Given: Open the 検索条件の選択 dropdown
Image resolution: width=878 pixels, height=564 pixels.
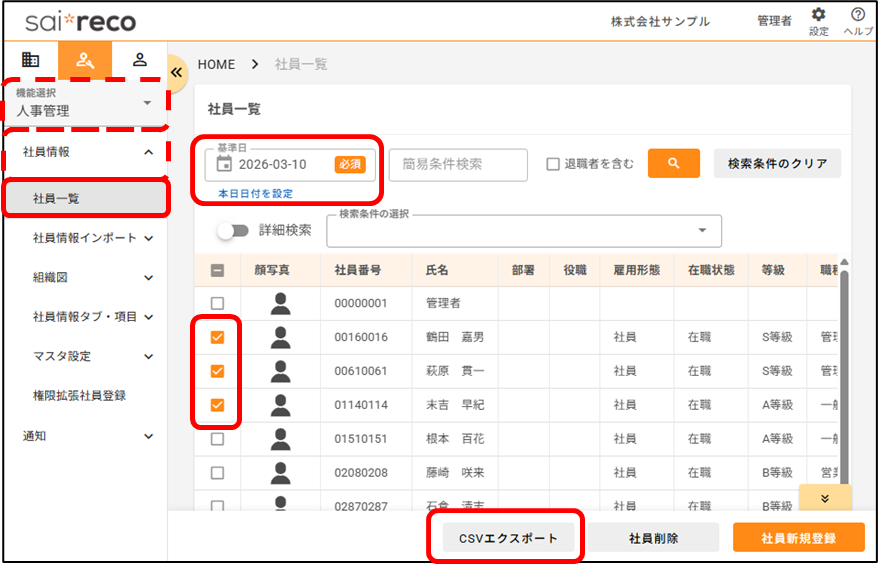Looking at the screenshot, I should (x=524, y=230).
